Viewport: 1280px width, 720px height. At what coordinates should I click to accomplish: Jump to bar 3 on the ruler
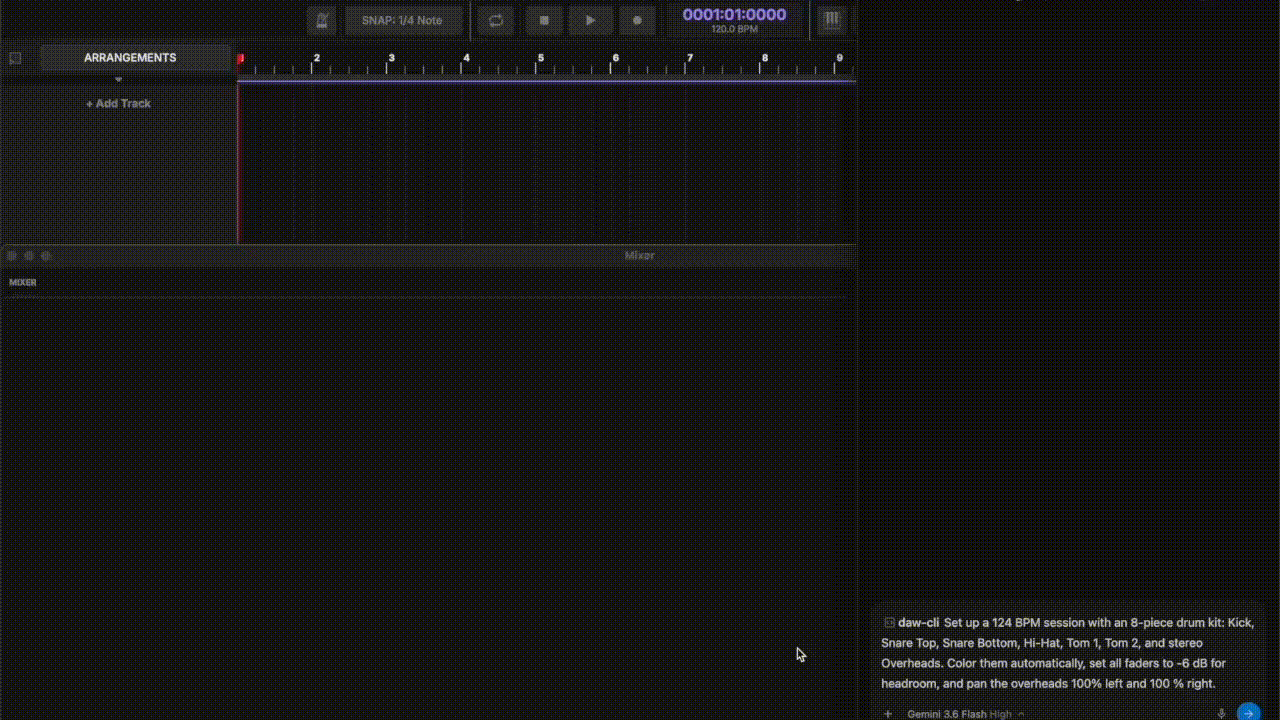(391, 58)
